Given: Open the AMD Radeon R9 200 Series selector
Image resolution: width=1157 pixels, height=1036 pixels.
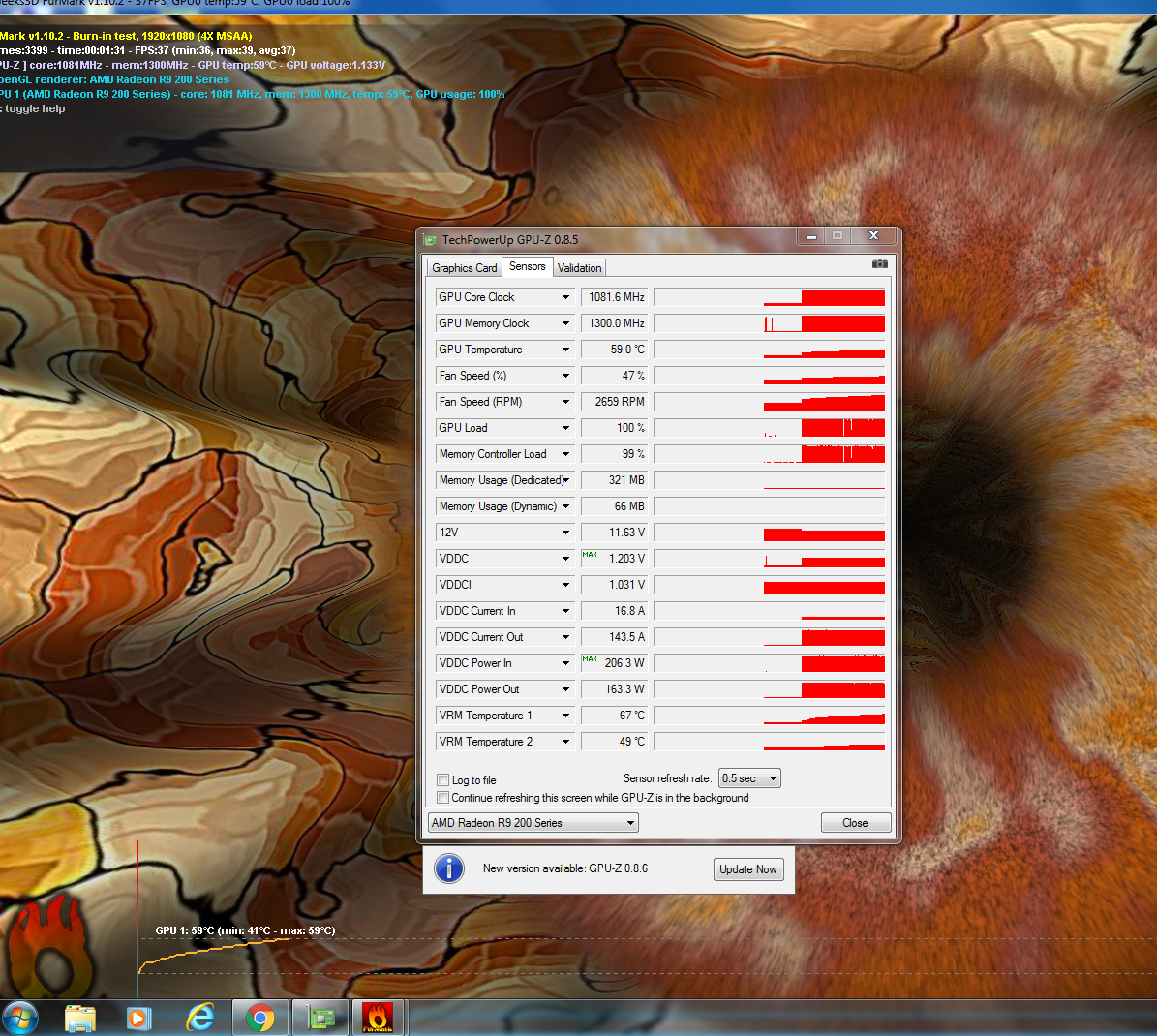Looking at the screenshot, I should tap(533, 823).
